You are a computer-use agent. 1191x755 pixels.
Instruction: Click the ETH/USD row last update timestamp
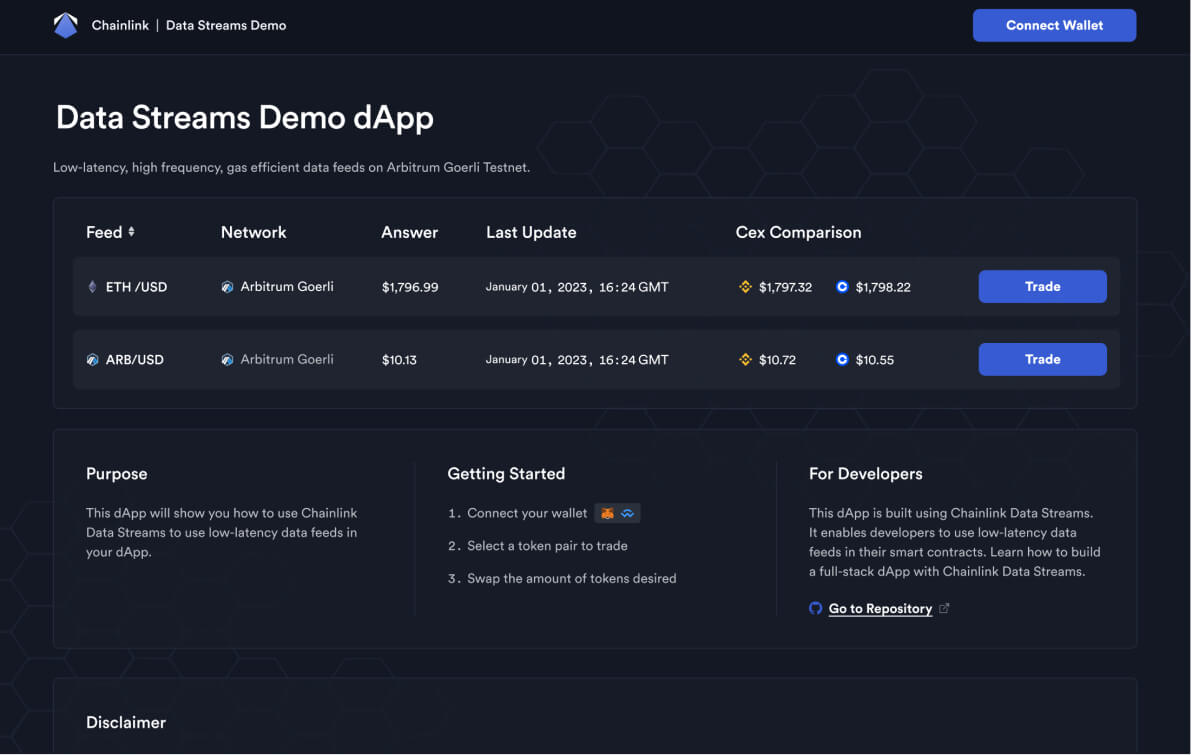577,287
